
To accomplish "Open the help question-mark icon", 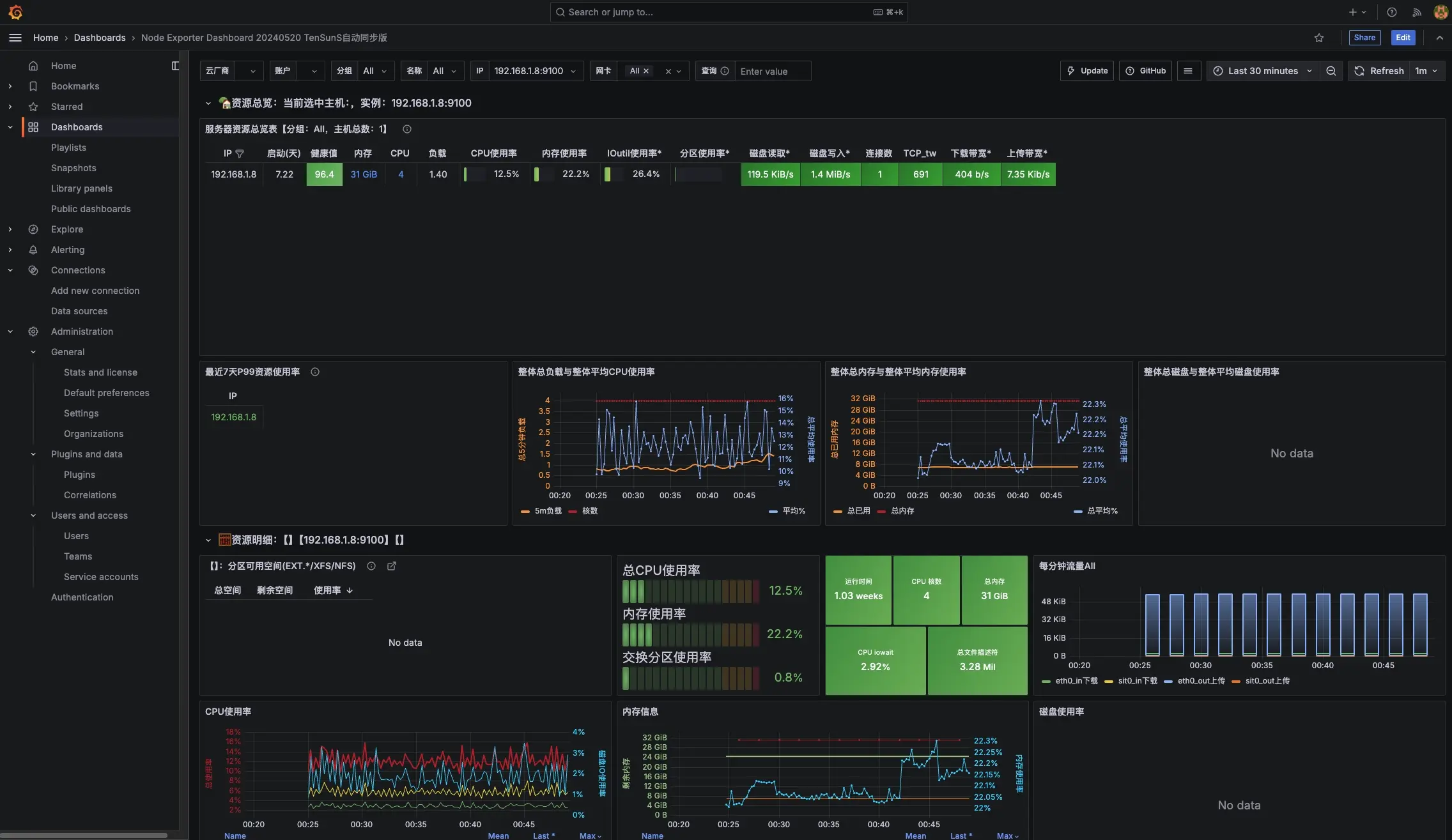I will tap(1391, 12).
